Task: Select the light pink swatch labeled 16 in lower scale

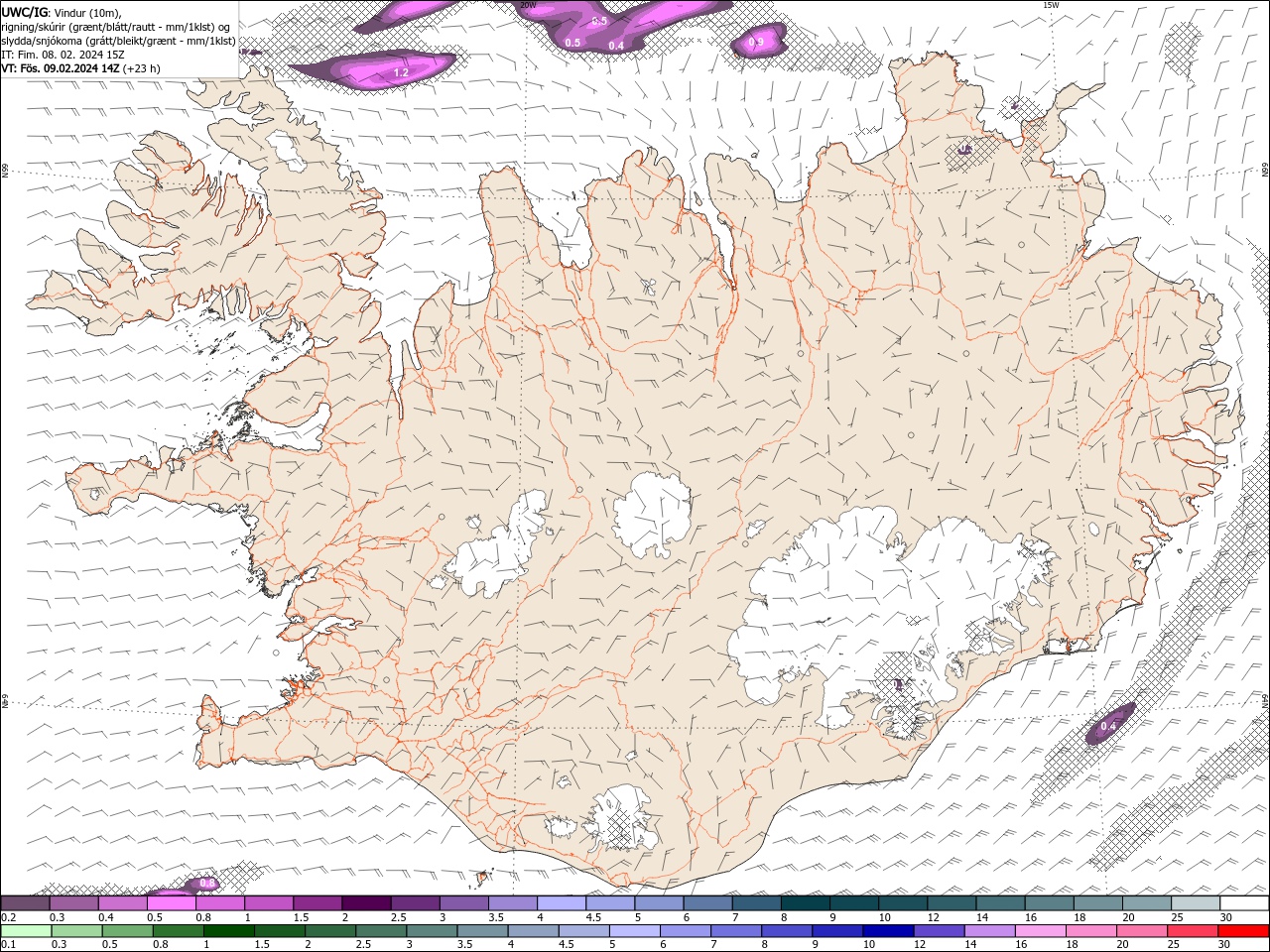Action: pos(1041,931)
